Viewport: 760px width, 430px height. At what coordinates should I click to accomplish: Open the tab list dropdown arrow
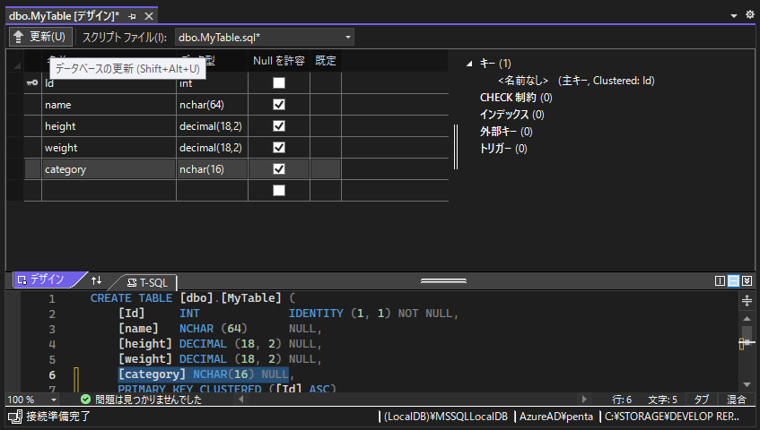pyautogui.click(x=734, y=16)
